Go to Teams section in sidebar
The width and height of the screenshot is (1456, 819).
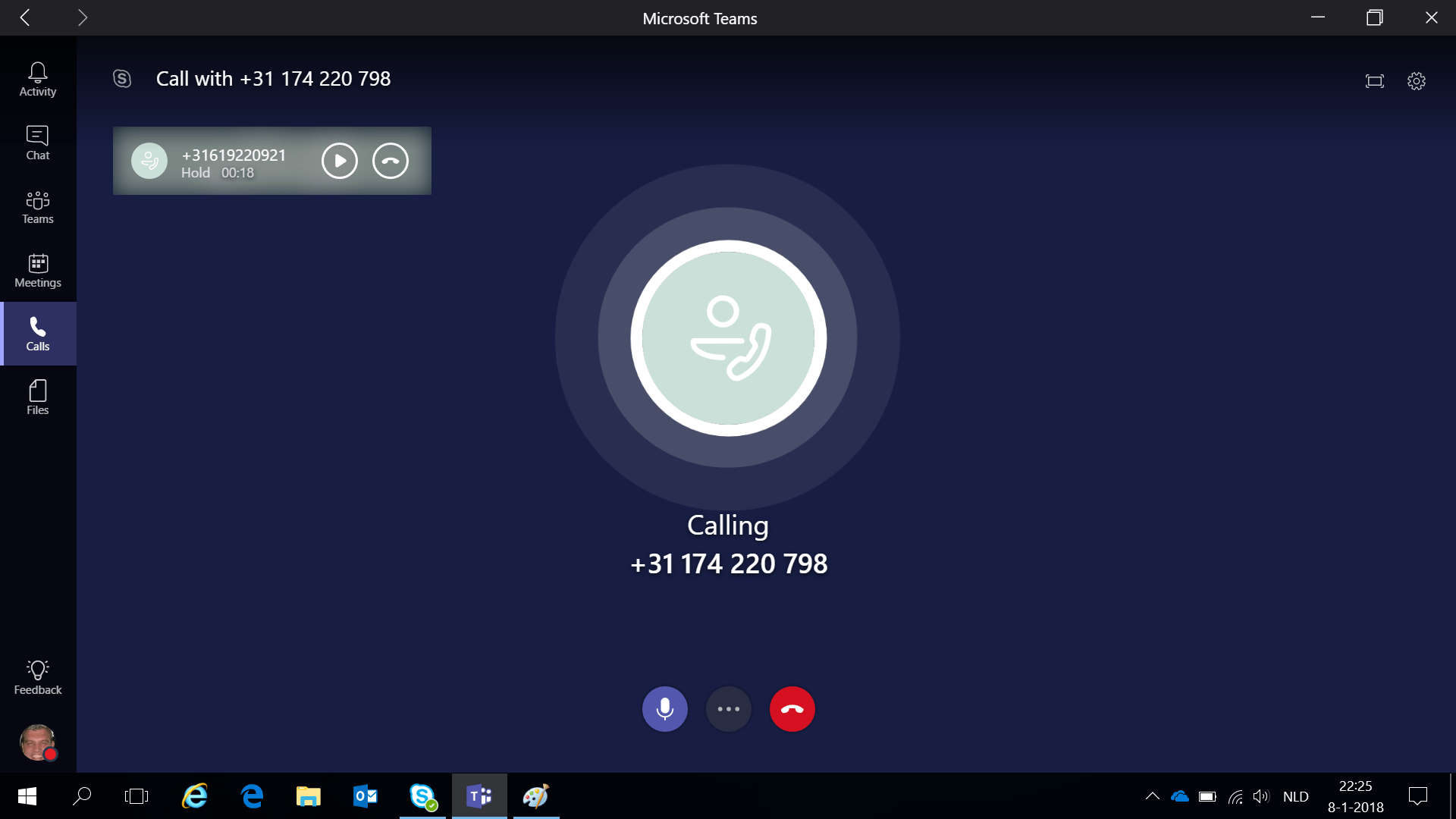point(38,207)
